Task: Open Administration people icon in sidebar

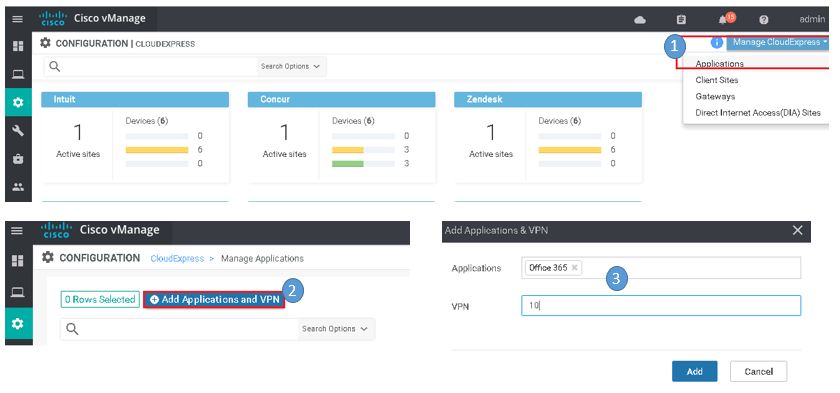Action: (18, 187)
